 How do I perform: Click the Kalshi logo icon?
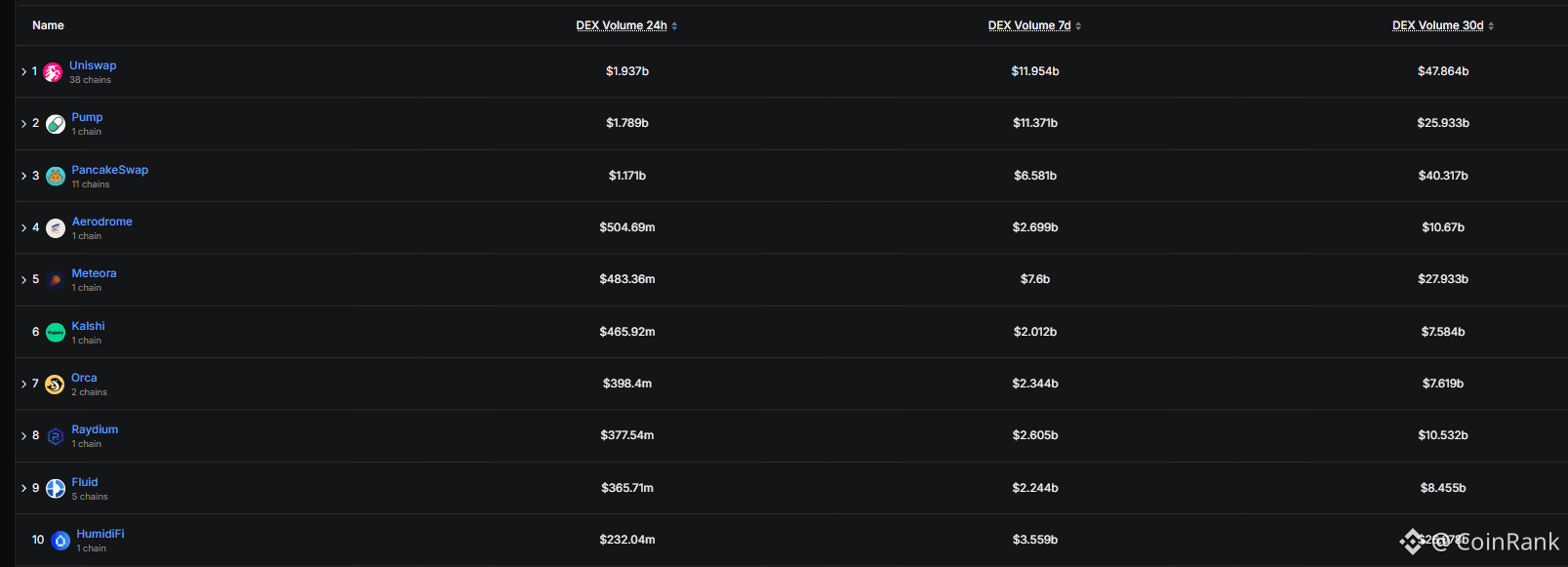(x=56, y=333)
